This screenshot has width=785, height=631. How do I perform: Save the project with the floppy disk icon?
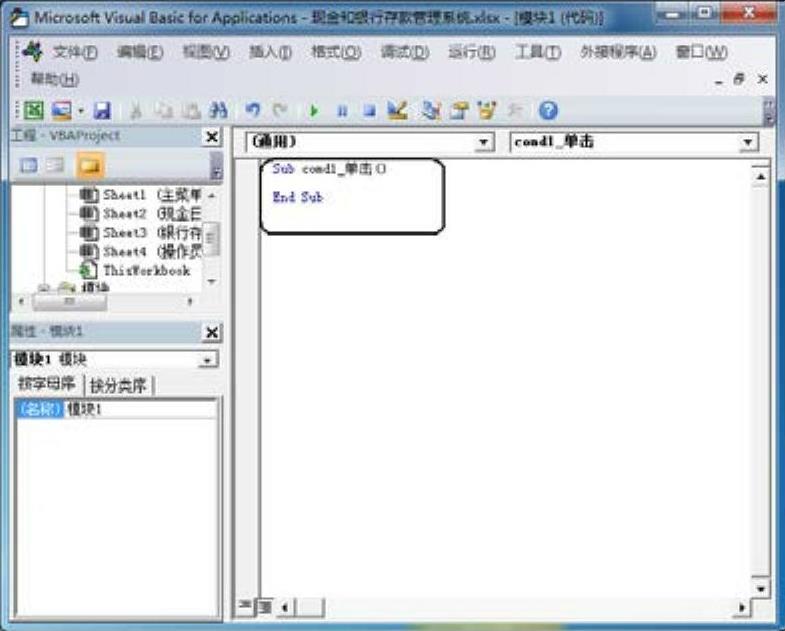[102, 110]
